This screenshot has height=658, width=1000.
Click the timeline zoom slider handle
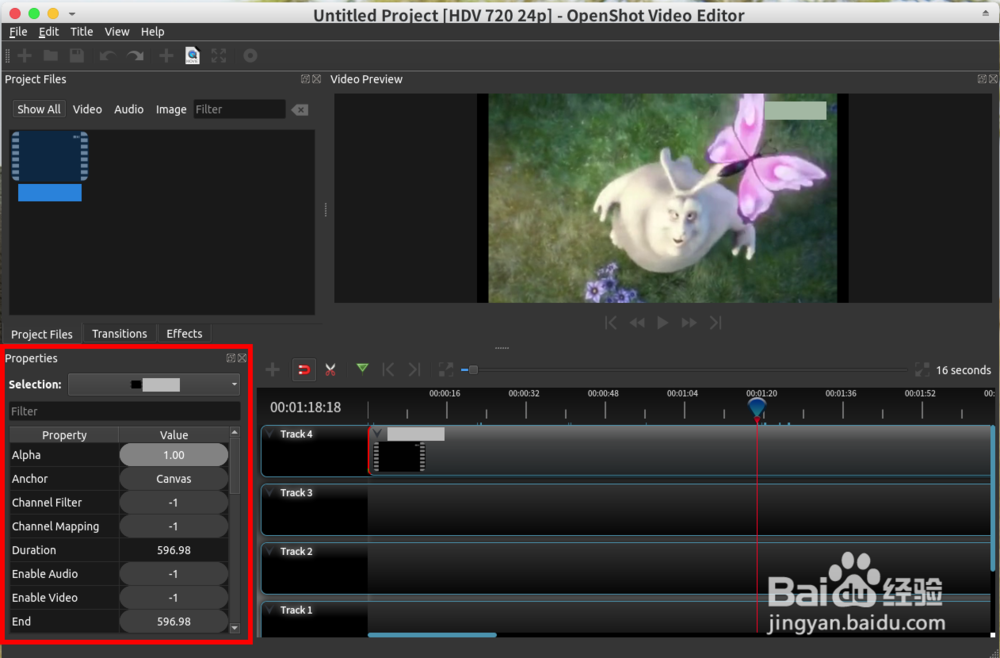(473, 370)
